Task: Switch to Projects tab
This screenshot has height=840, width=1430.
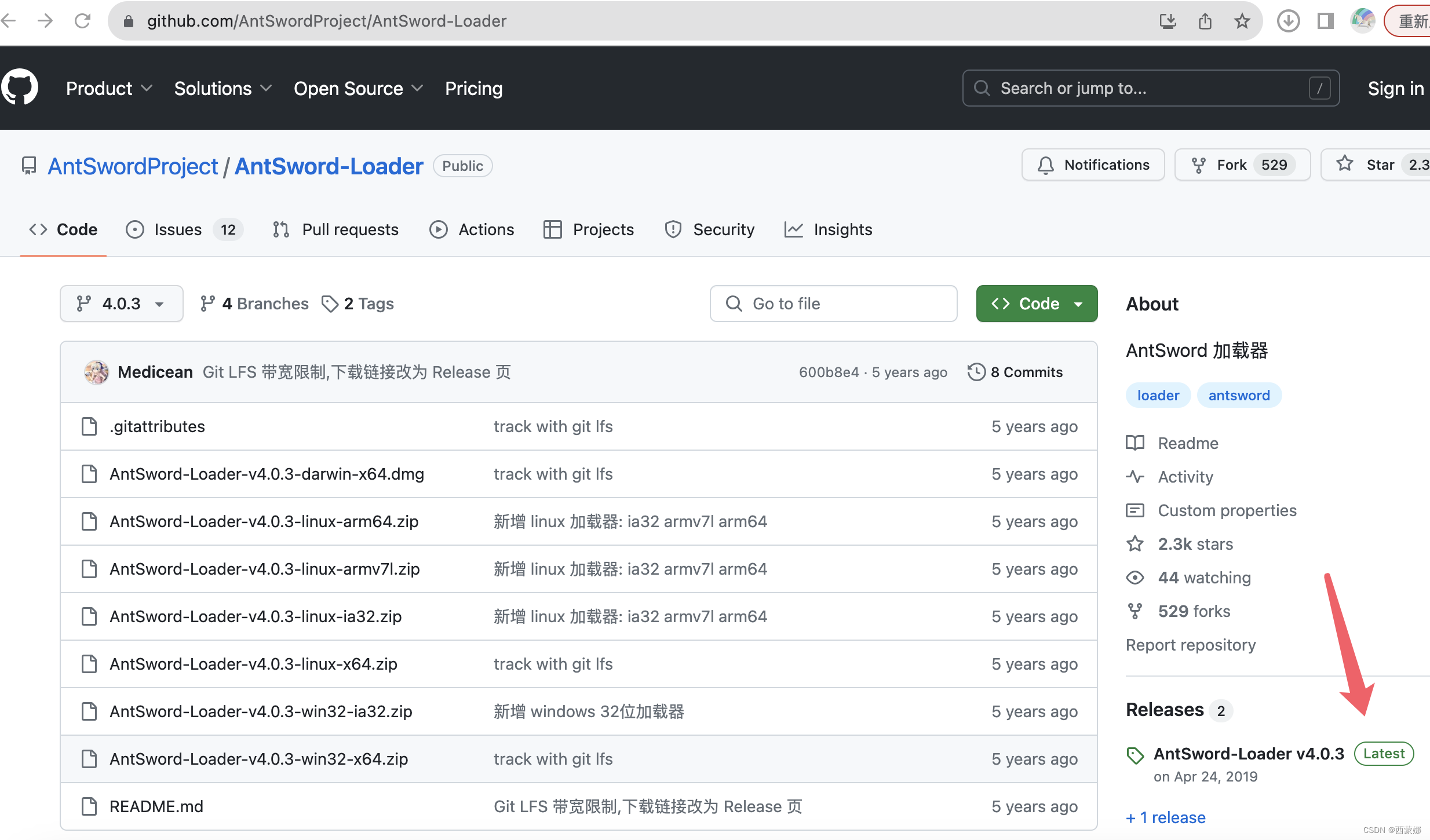Action: point(589,230)
